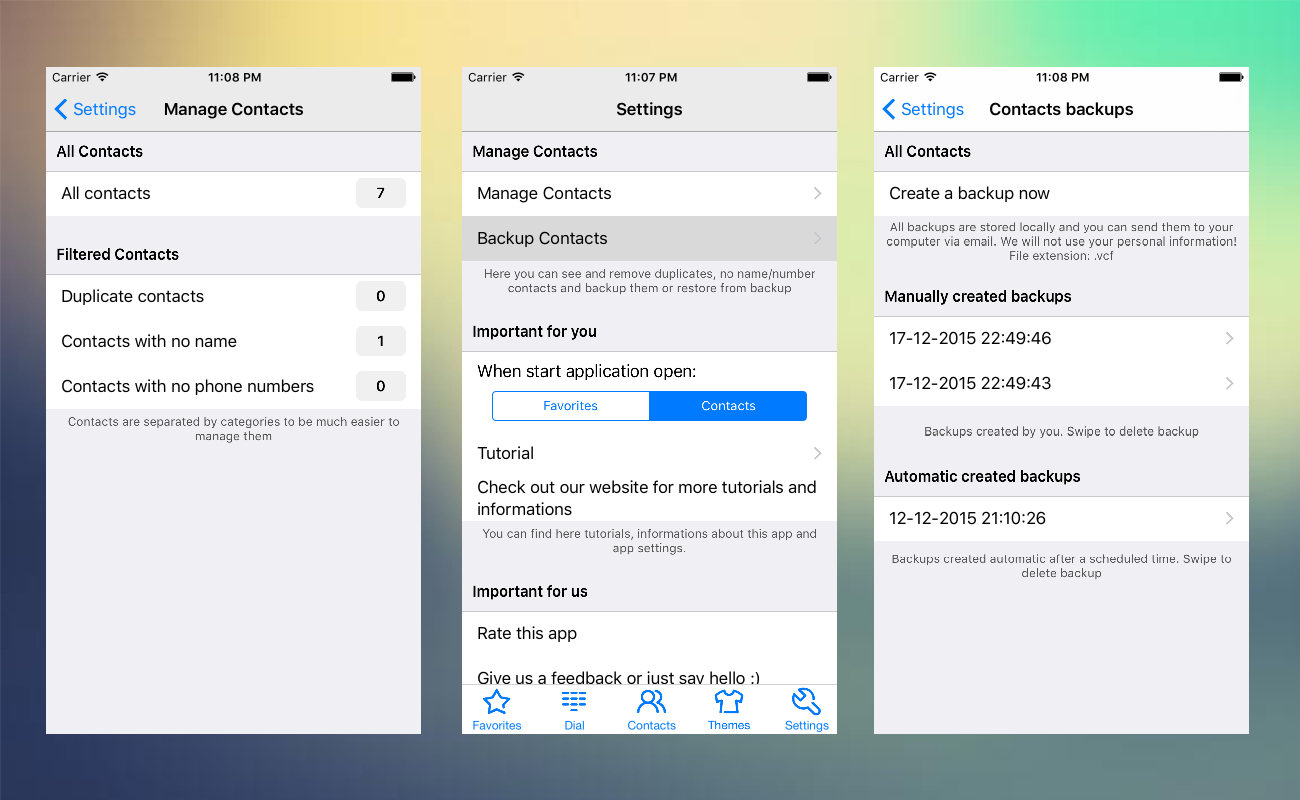This screenshot has width=1300, height=800.
Task: Go back using Settings on Manage Contacts screen
Action: pos(96,109)
